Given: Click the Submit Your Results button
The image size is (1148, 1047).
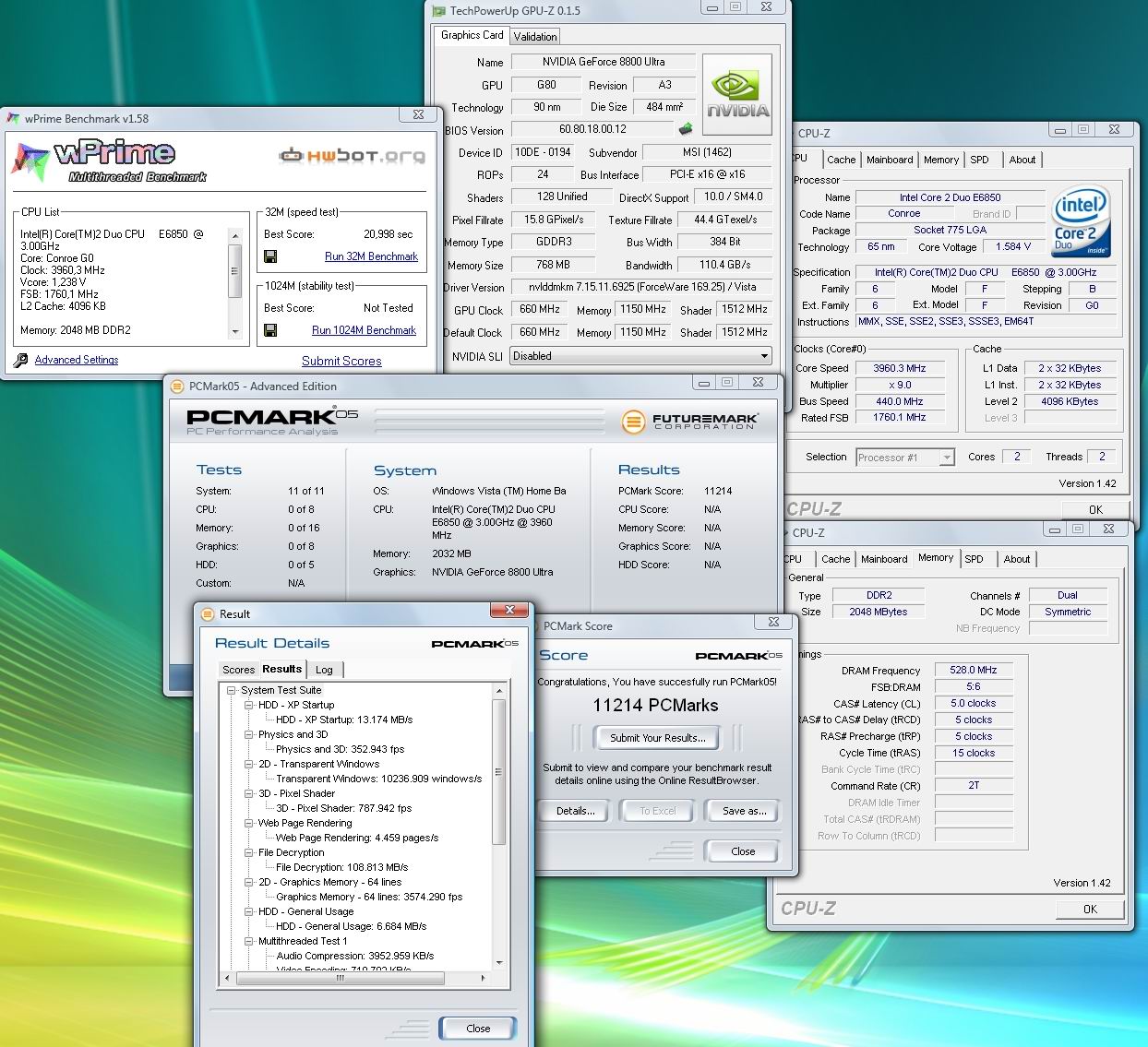Looking at the screenshot, I should [658, 738].
